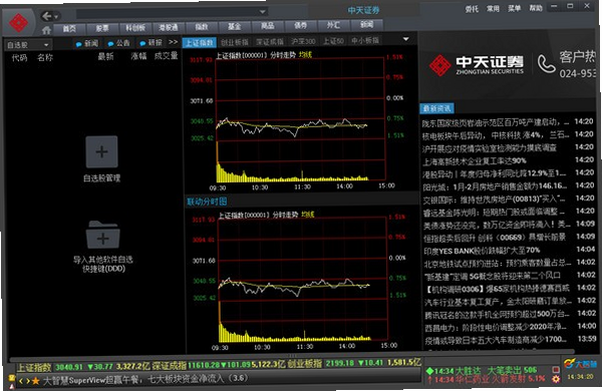The height and width of the screenshot is (391, 602).
Task: Select the 商品 tab
Action: (268, 26)
